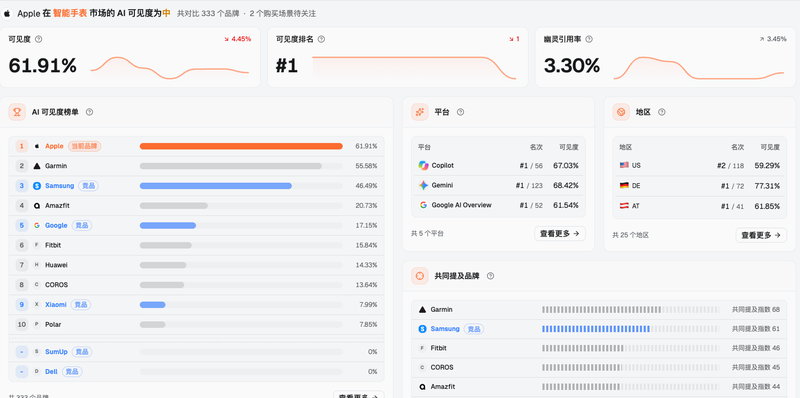Click the 共同提及指数 61 value for Samsung

[756, 329]
